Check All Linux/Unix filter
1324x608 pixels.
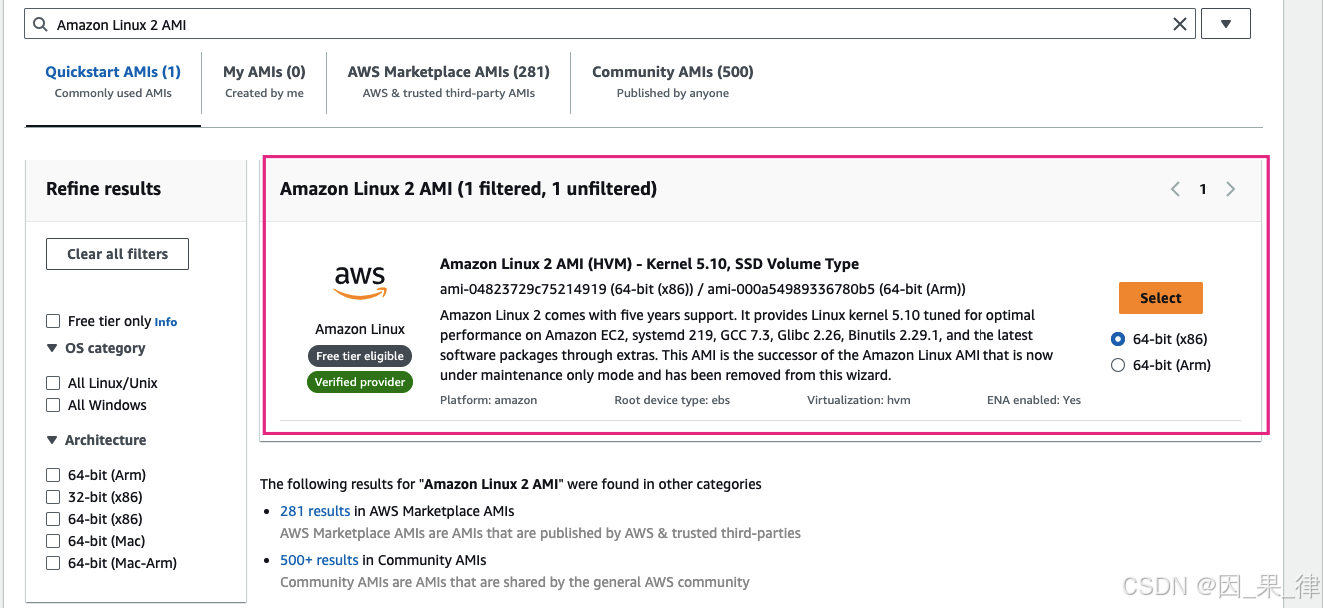pos(53,383)
